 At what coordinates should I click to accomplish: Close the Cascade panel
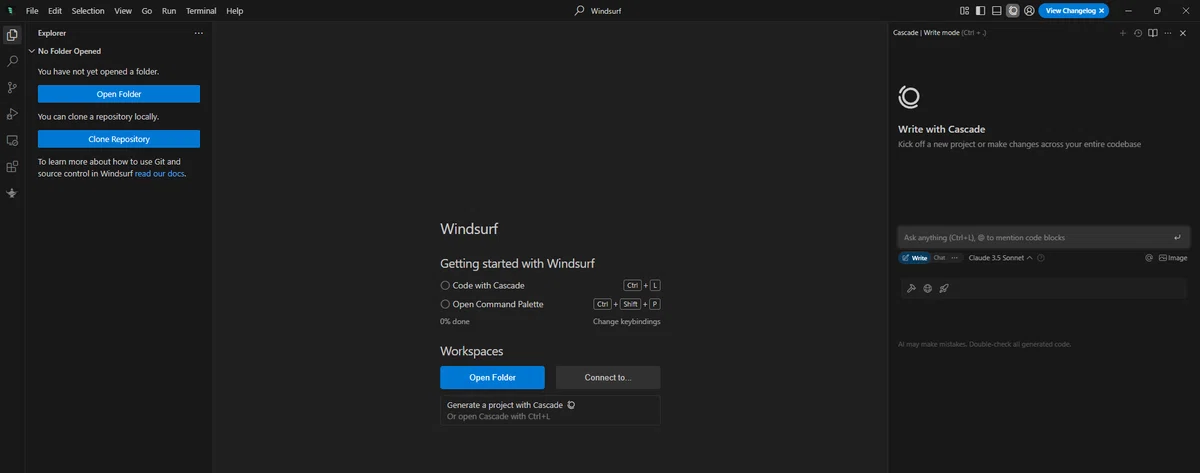pos(1183,33)
